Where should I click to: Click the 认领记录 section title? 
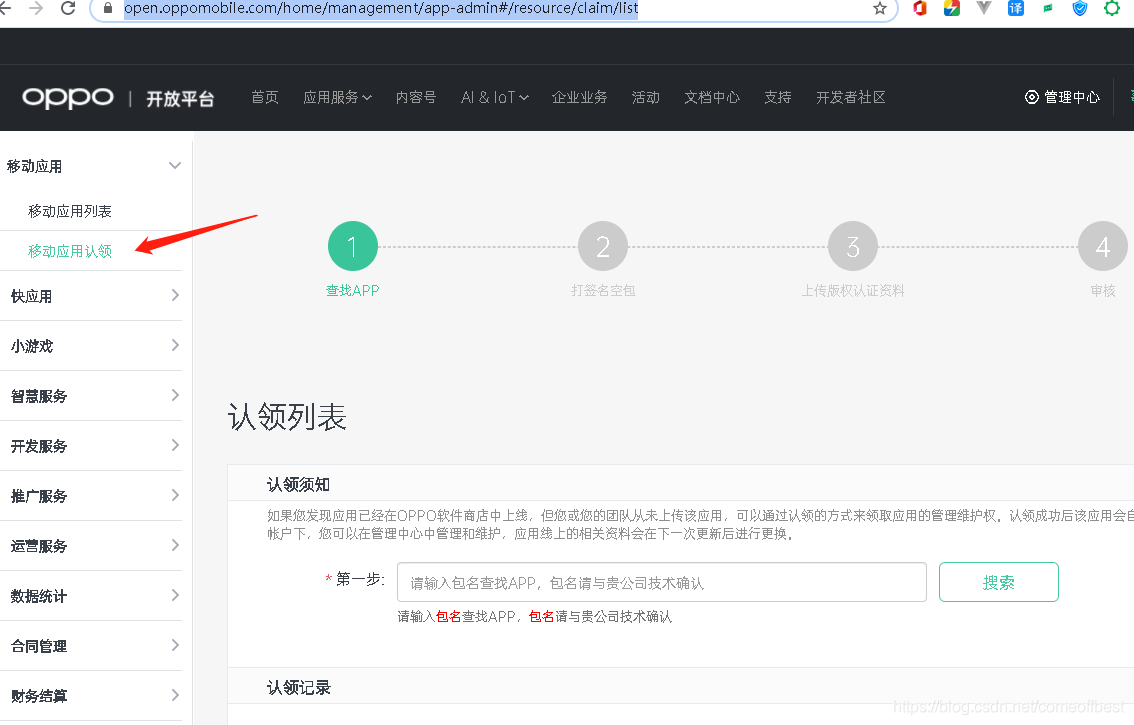click(298, 687)
